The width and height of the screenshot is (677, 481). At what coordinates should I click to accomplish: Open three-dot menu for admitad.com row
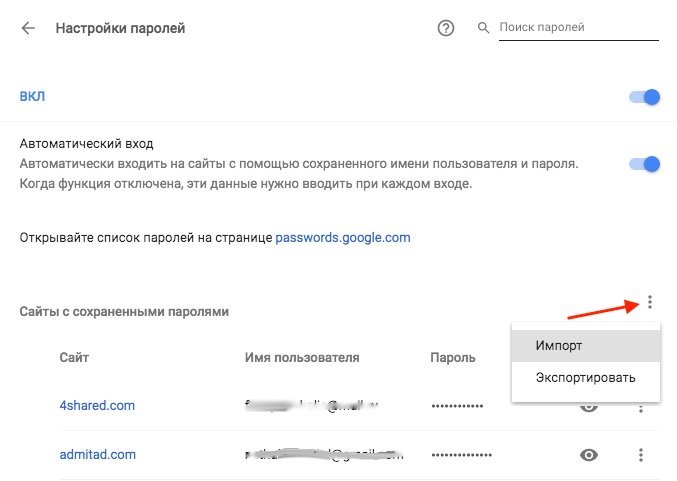641,455
